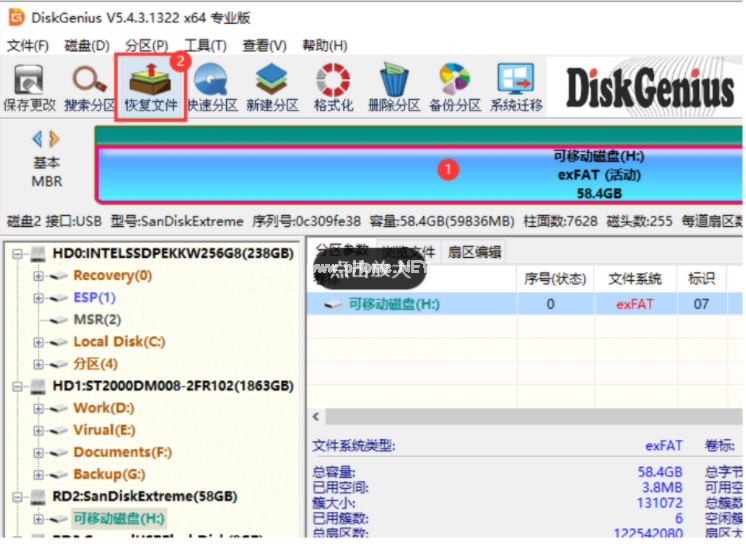
Task: Collapse the HD1:ST2000DM008 disk node
Action: tap(18, 386)
